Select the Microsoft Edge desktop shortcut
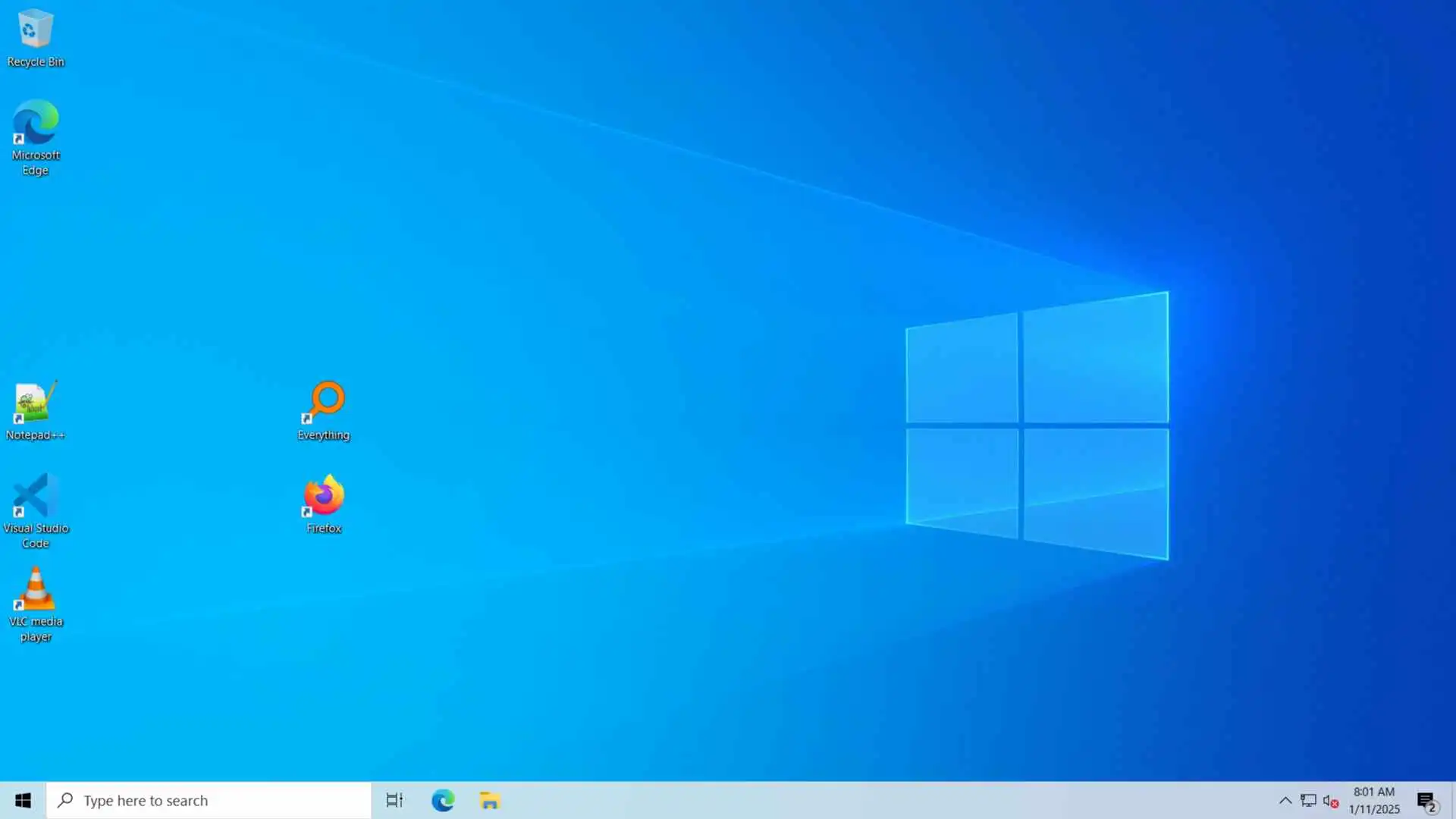The image size is (1456, 819). 35,124
